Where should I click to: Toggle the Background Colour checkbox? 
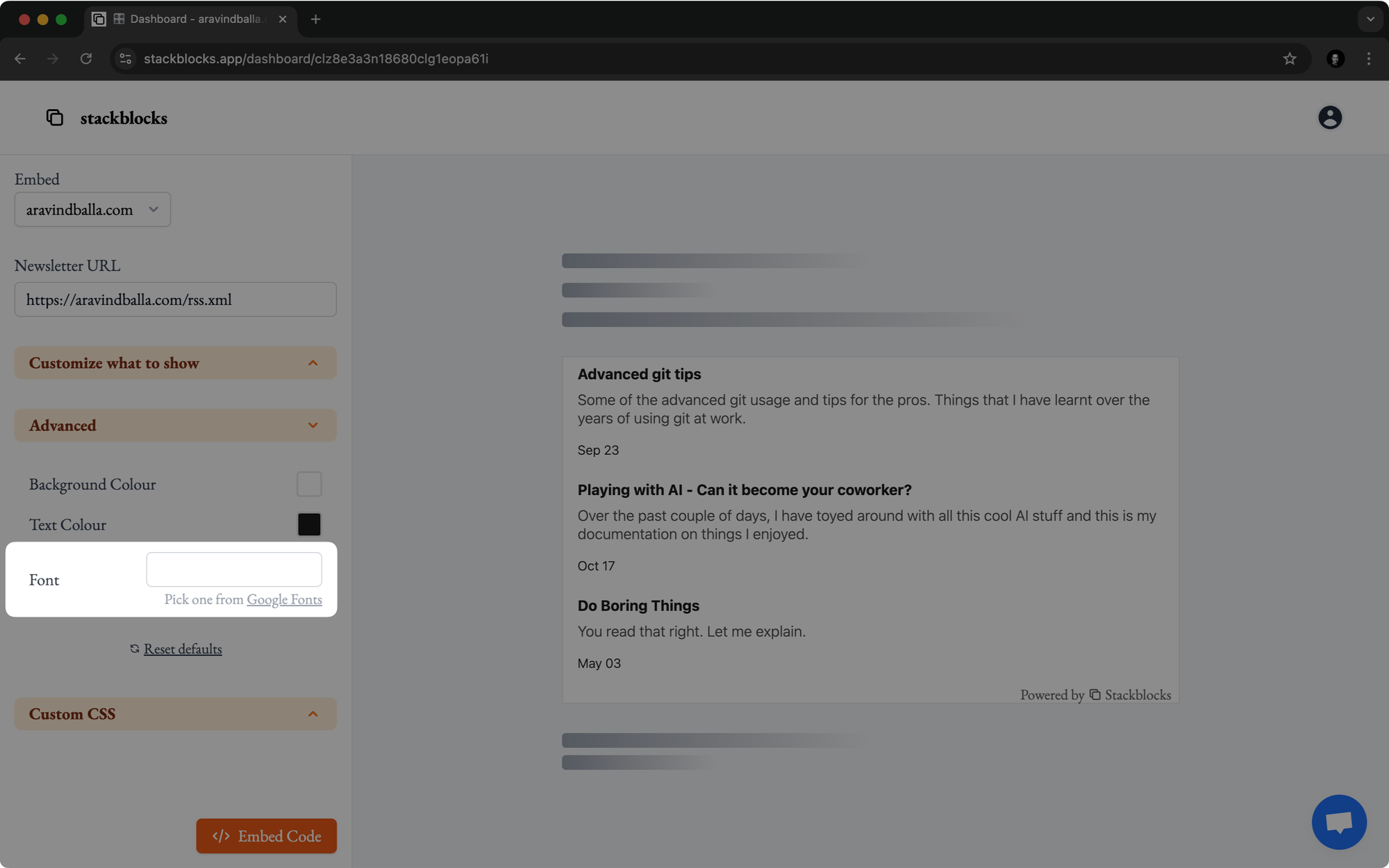click(309, 484)
